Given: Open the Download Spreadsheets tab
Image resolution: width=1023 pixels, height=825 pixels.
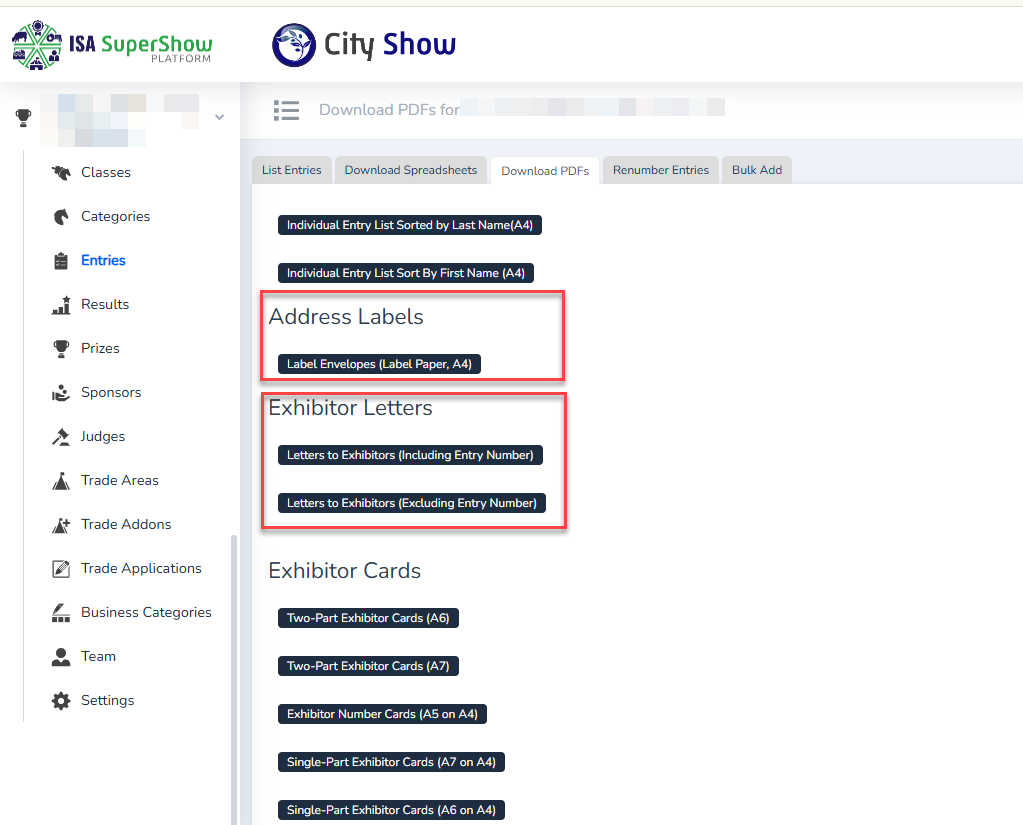Looking at the screenshot, I should coord(410,170).
